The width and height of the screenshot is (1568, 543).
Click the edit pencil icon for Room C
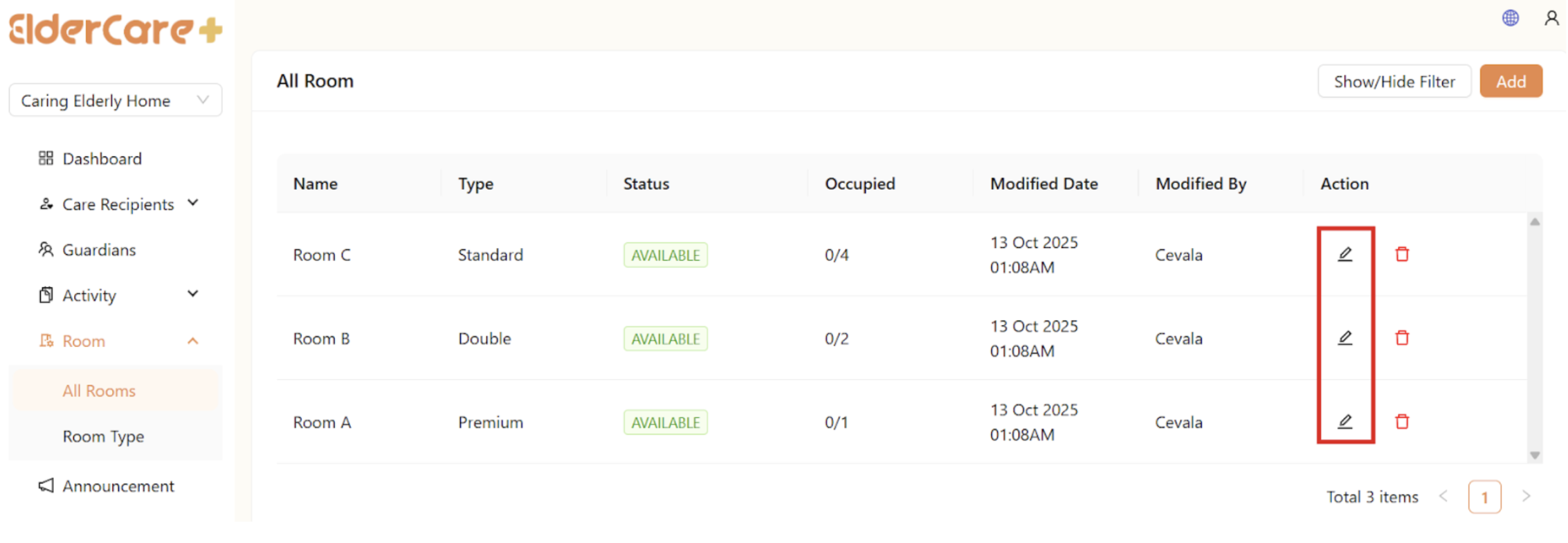1344,254
